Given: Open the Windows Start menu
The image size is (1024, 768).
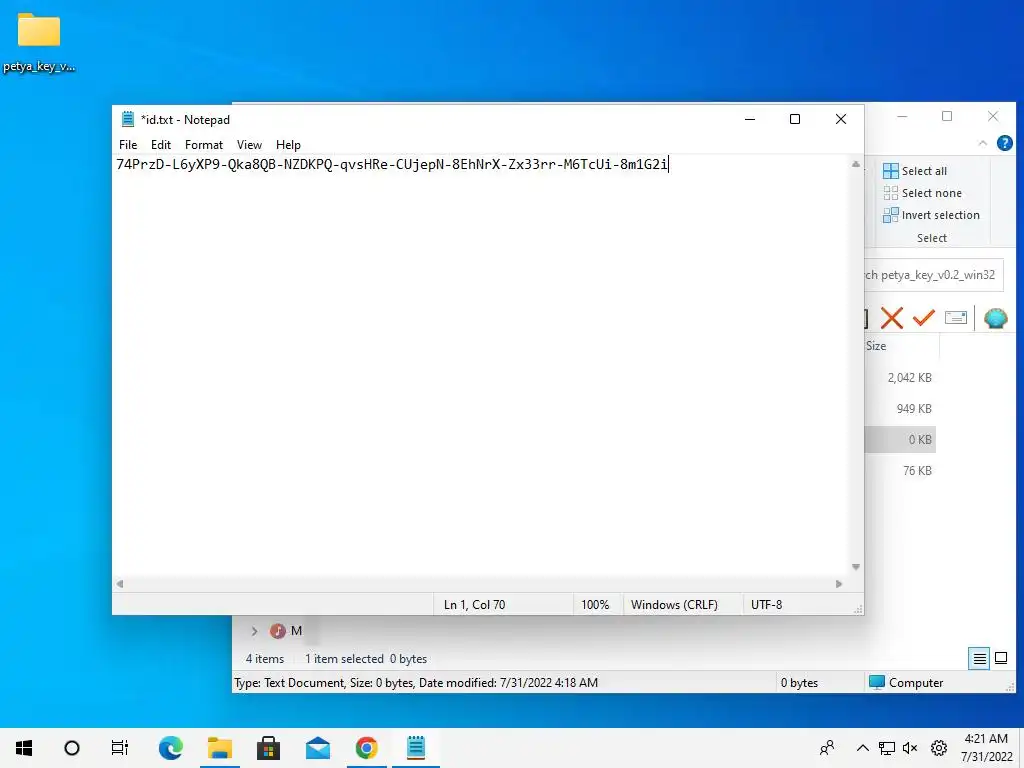Looking at the screenshot, I should pos(24,748).
